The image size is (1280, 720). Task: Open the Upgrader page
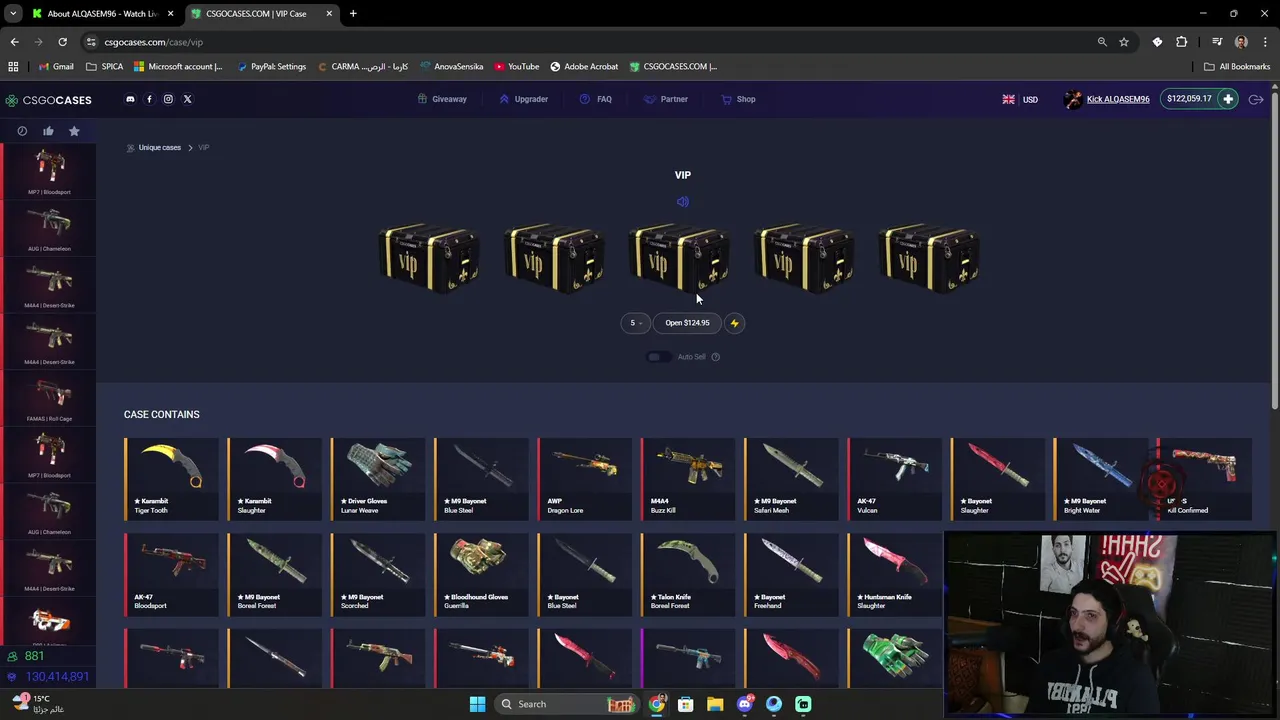tap(523, 99)
